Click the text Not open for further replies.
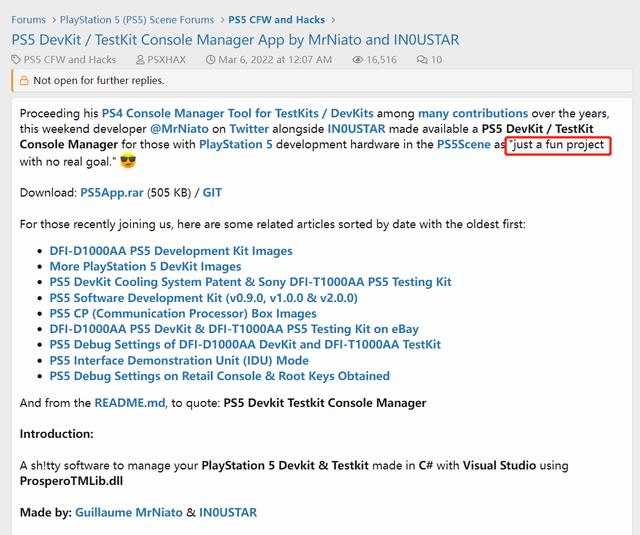Viewport: 640px width, 535px height. pyautogui.click(x=99, y=80)
